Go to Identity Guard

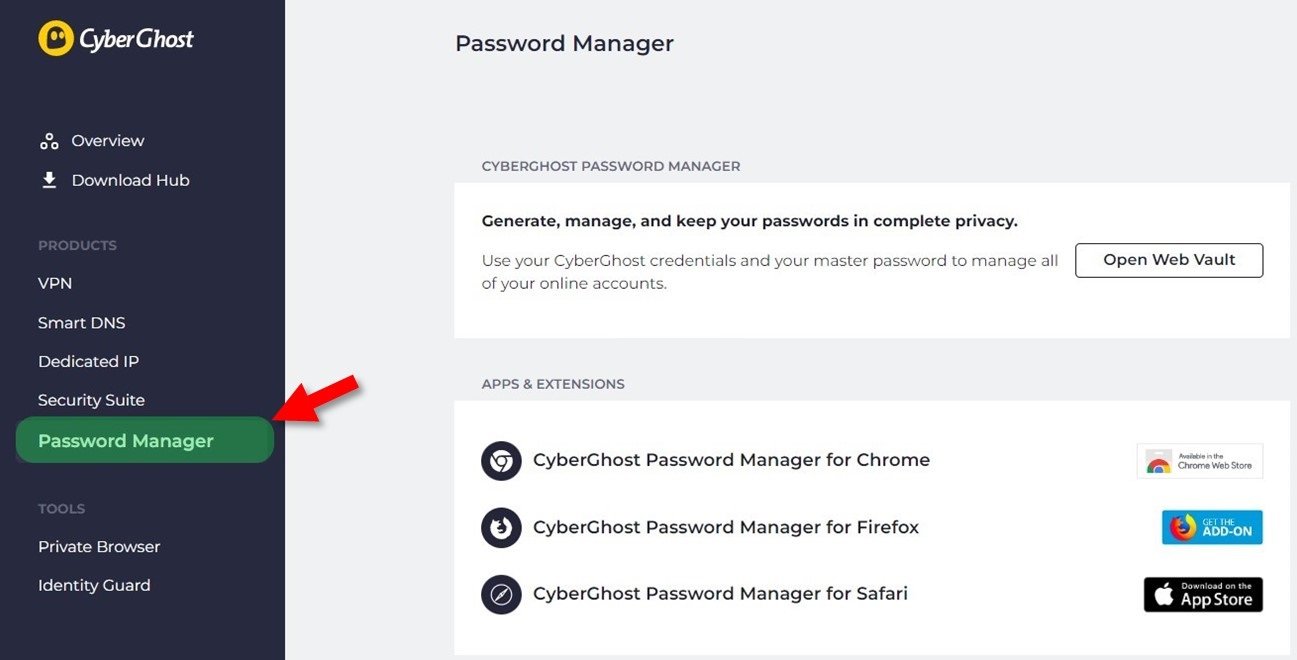[x=94, y=585]
